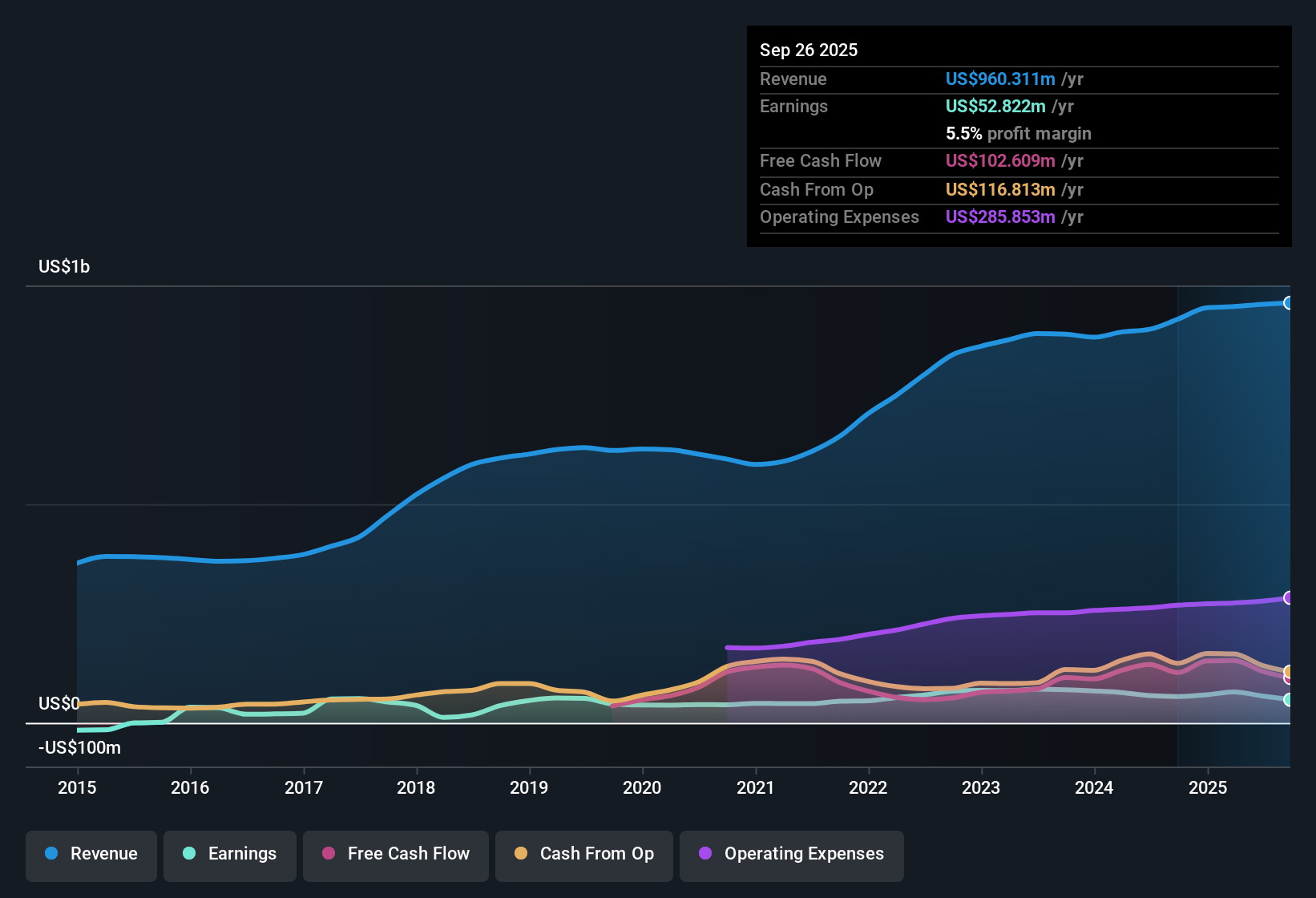Screen dimensions: 1316x898
Task: Click the teal Earnings legend dot
Action: point(189,853)
